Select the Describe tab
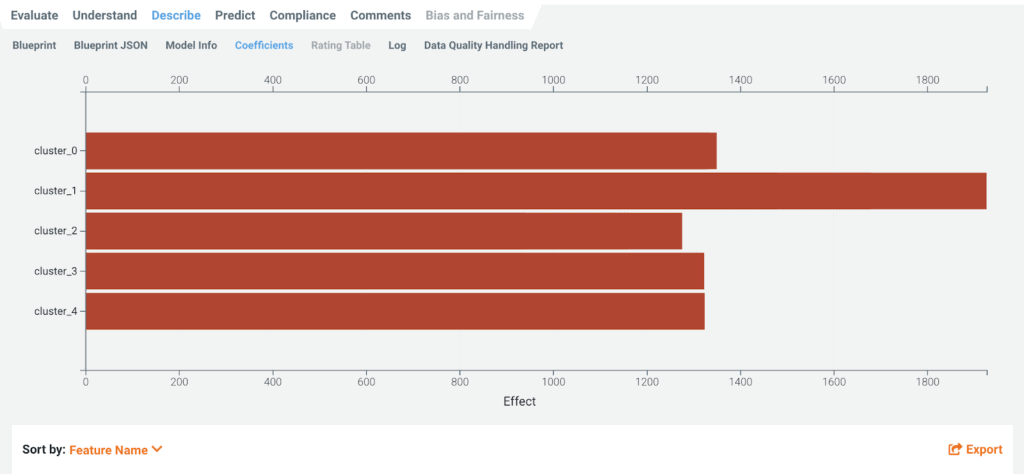The width and height of the screenshot is (1024, 474). click(176, 16)
